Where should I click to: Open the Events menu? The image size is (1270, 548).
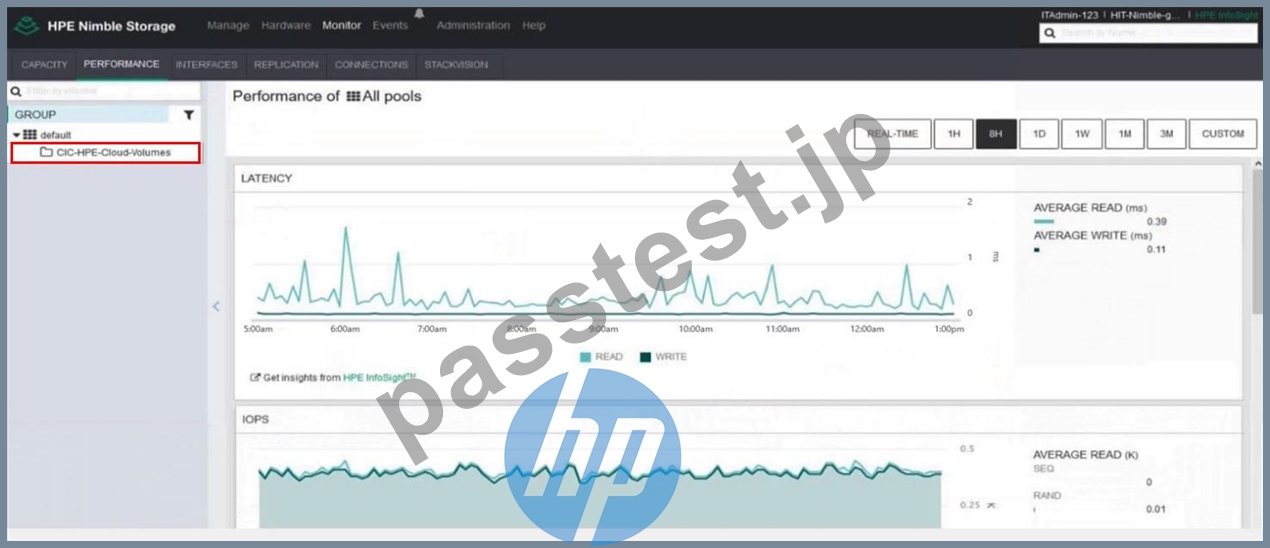click(x=390, y=26)
